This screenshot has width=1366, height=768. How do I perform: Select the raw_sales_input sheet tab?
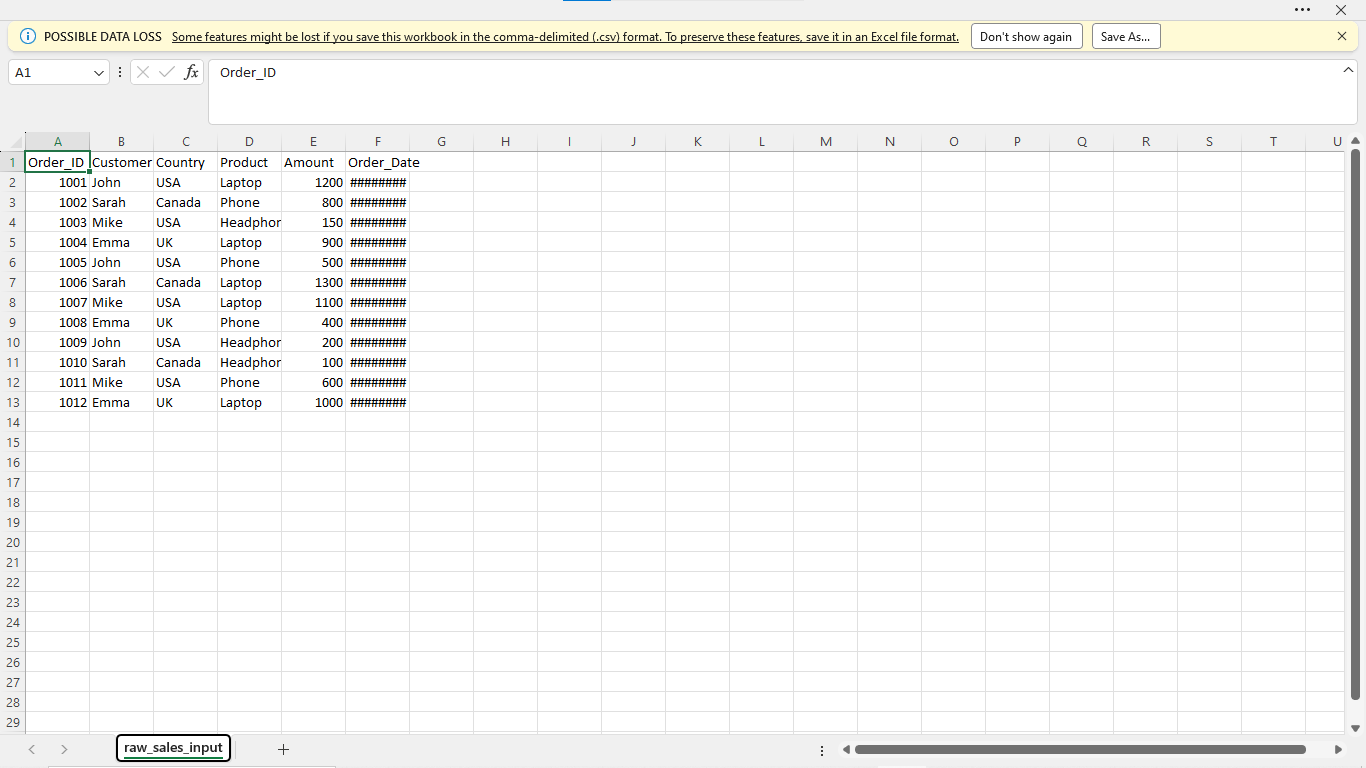pyautogui.click(x=173, y=747)
